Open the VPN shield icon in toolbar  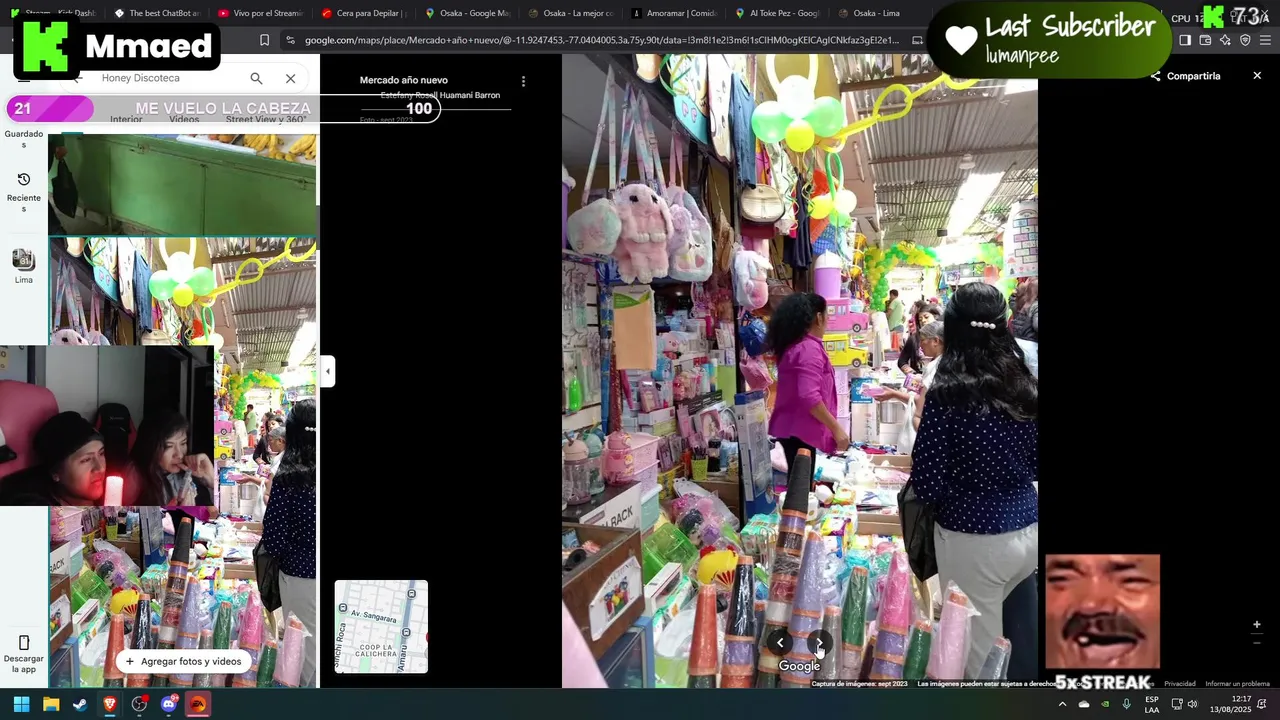pos(1245,40)
